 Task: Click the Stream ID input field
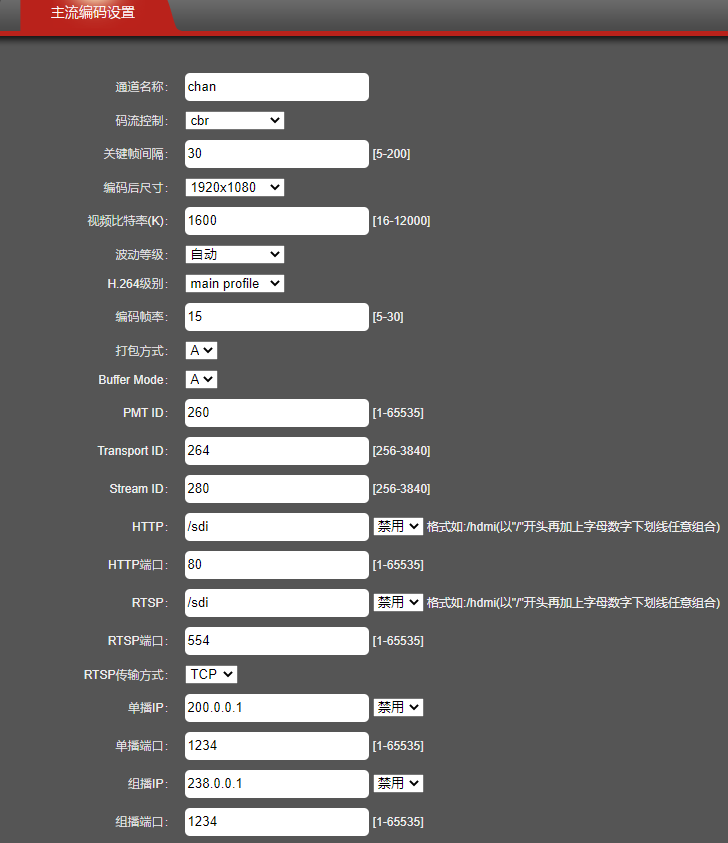point(277,489)
